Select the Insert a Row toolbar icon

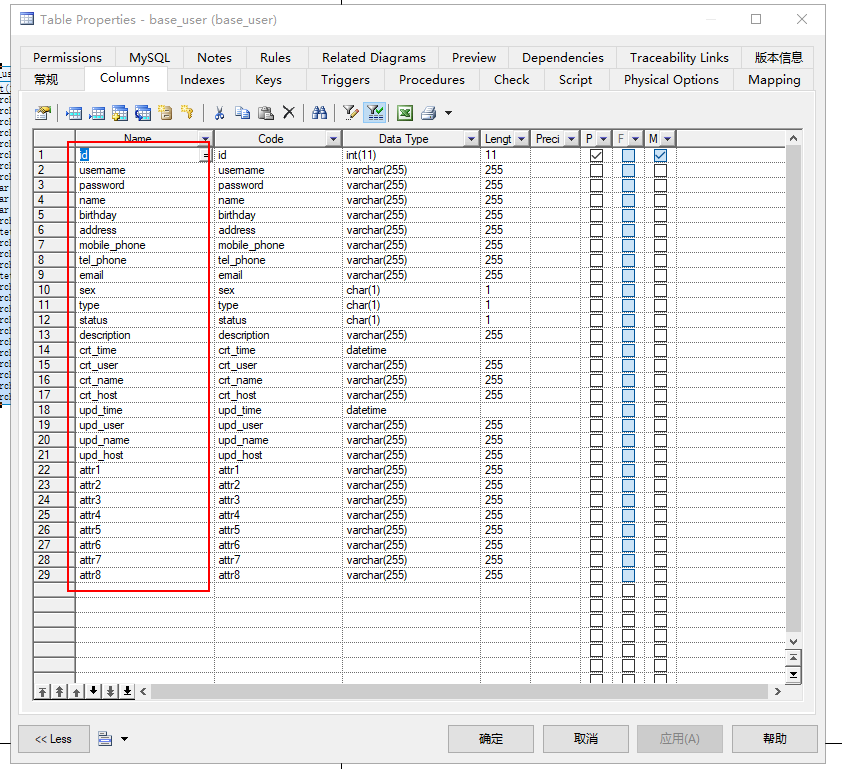[73, 112]
